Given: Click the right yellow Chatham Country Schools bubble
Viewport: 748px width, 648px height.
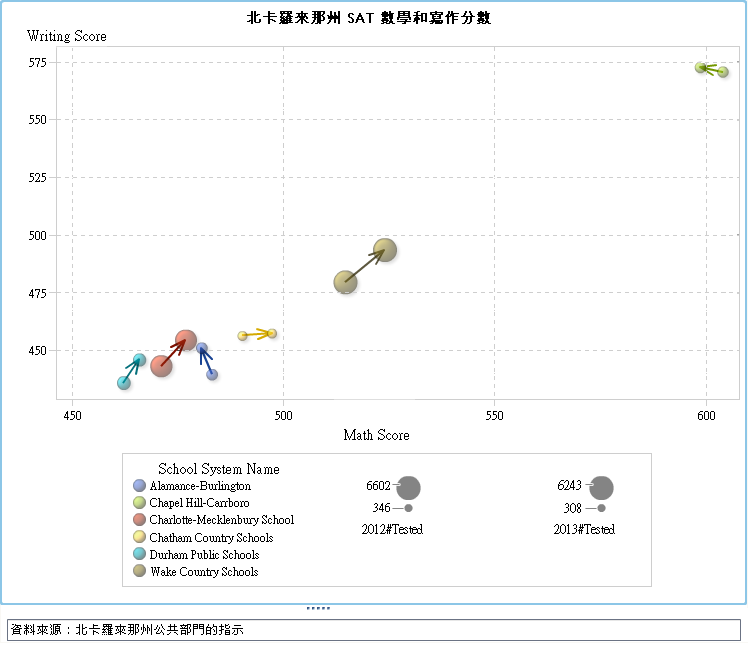Looking at the screenshot, I should pyautogui.click(x=272, y=333).
